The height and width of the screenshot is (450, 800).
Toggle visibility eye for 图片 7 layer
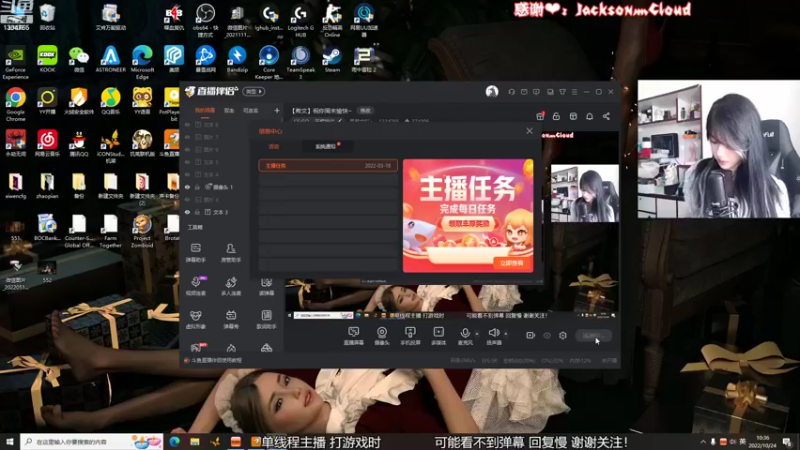(x=187, y=137)
